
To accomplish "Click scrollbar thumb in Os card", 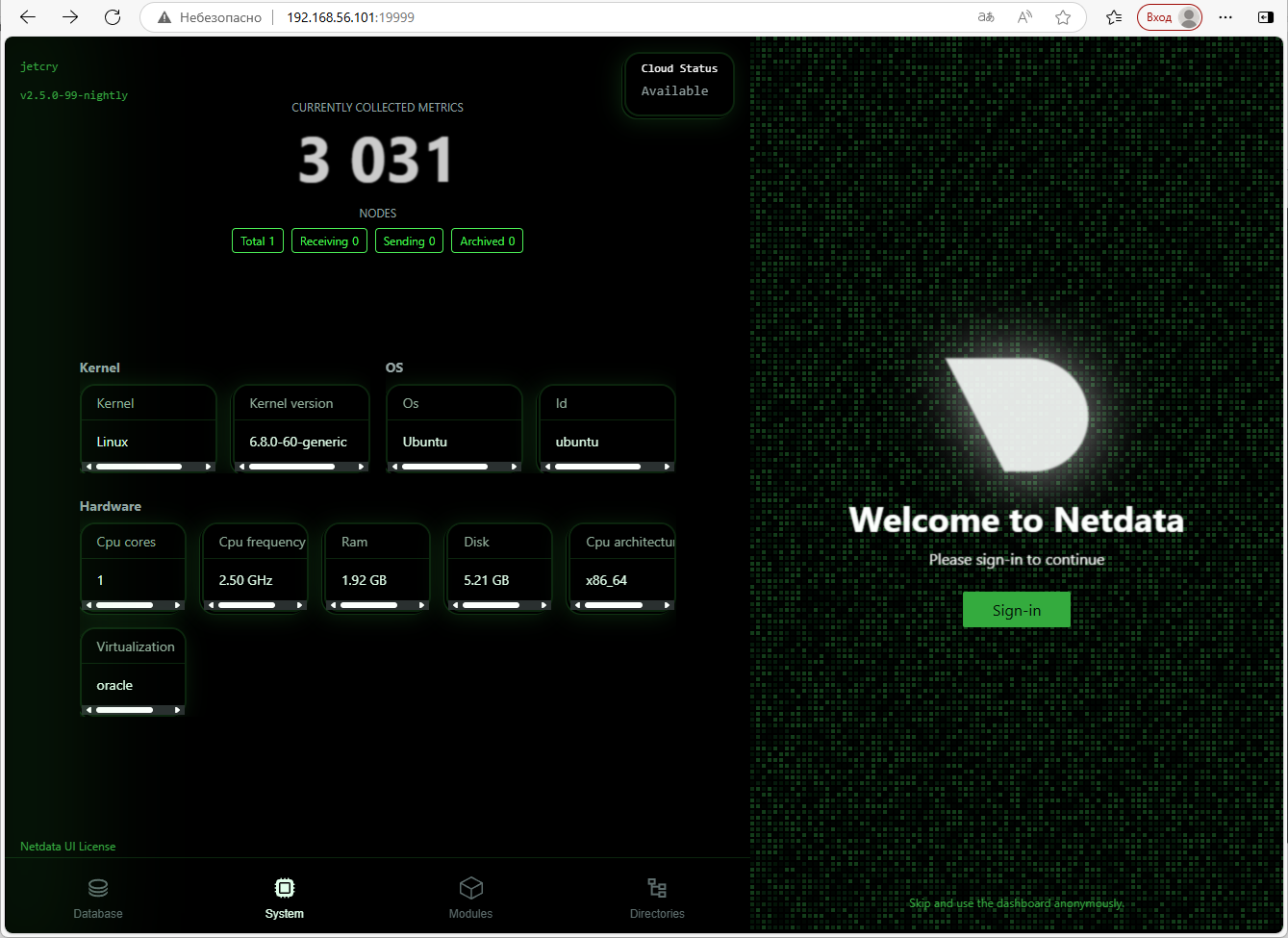I will pos(444,467).
